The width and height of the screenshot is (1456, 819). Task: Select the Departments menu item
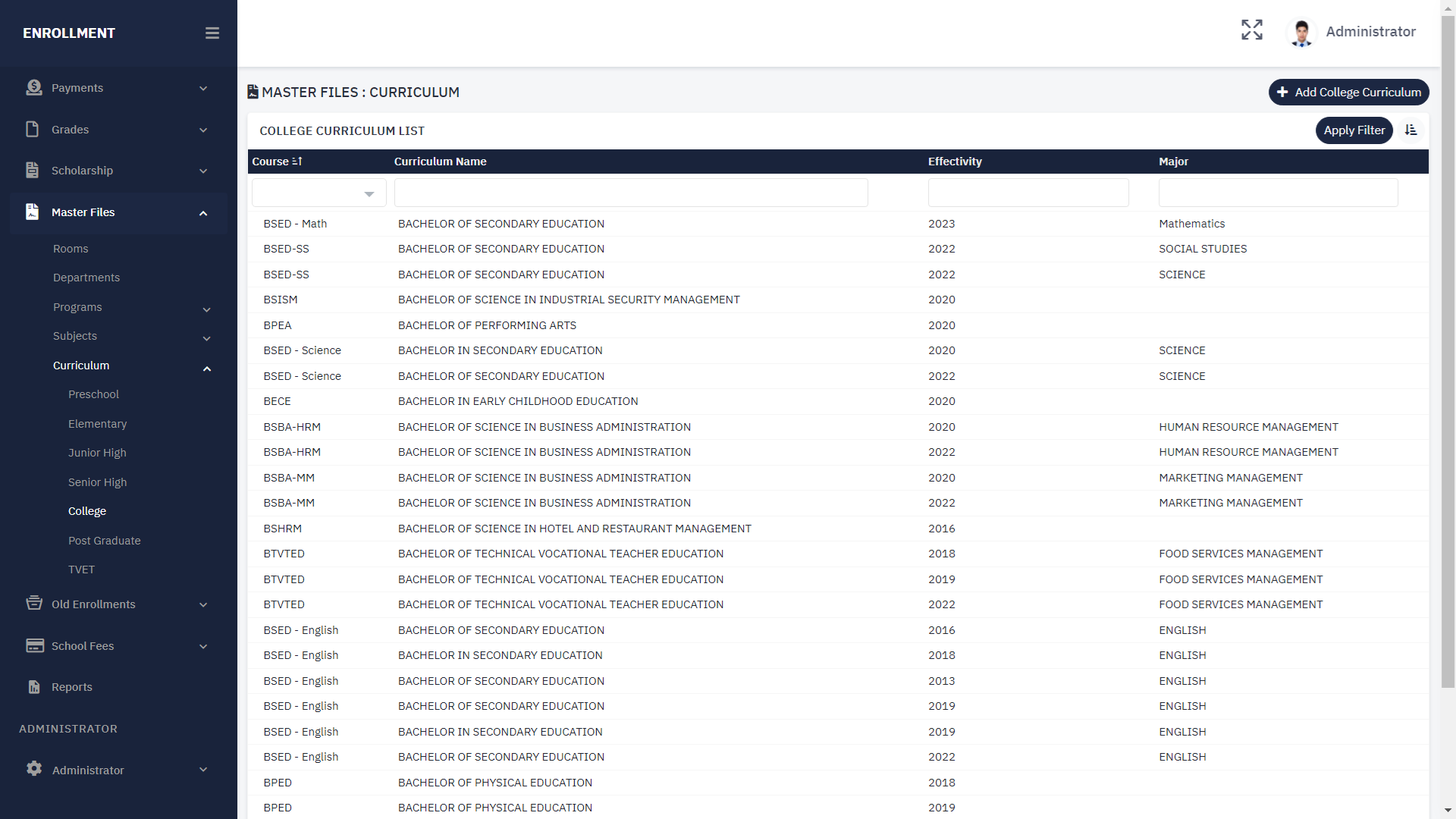[x=86, y=278]
